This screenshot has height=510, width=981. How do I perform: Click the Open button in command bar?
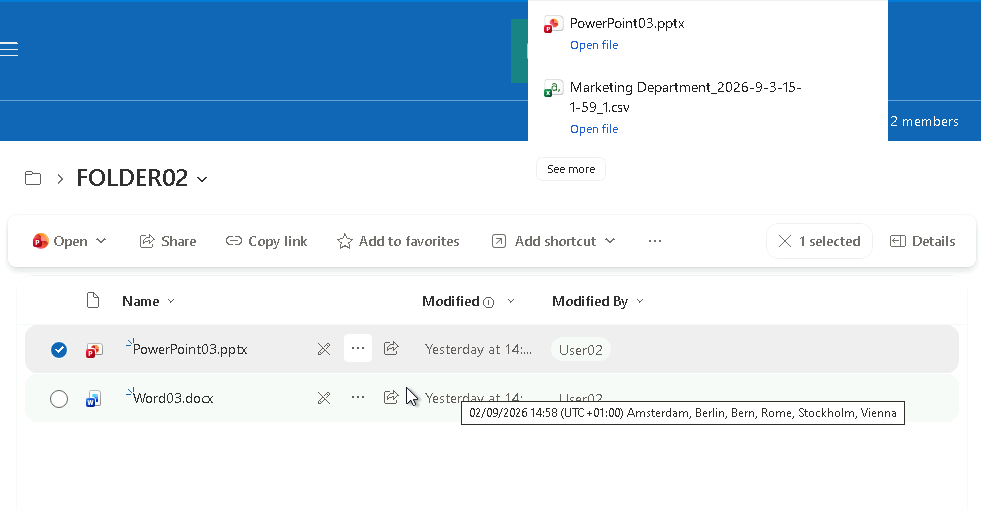(x=61, y=241)
